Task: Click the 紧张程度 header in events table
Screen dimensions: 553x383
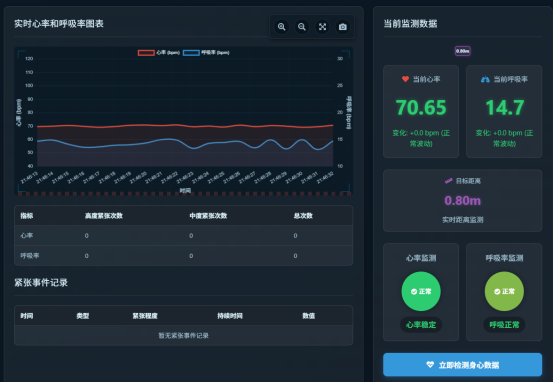Action: [145, 316]
